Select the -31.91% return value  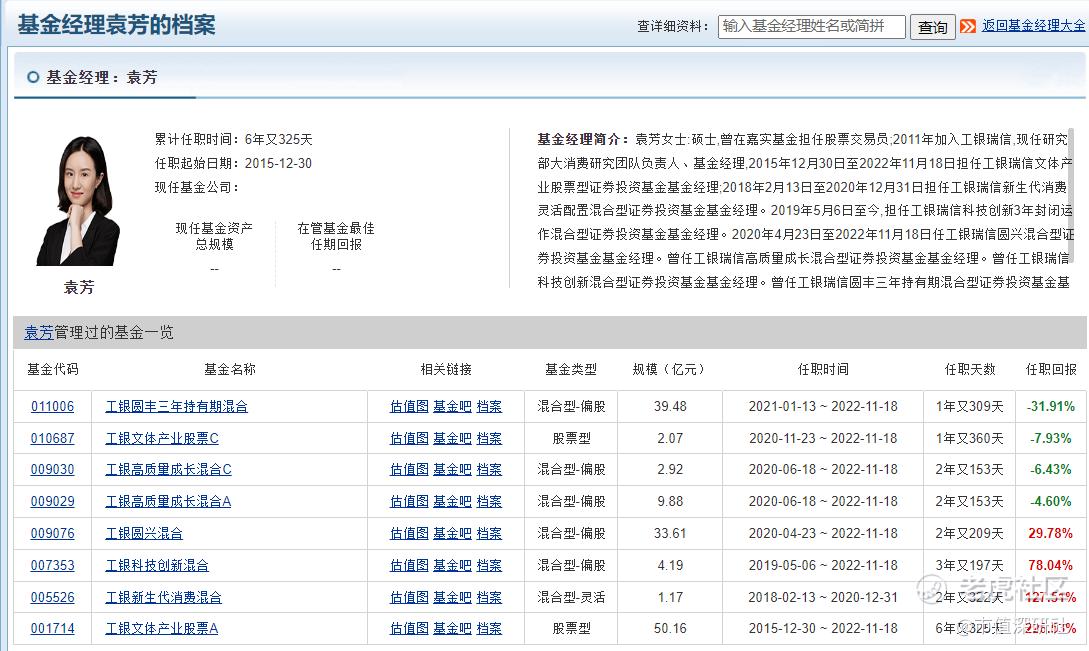1051,406
